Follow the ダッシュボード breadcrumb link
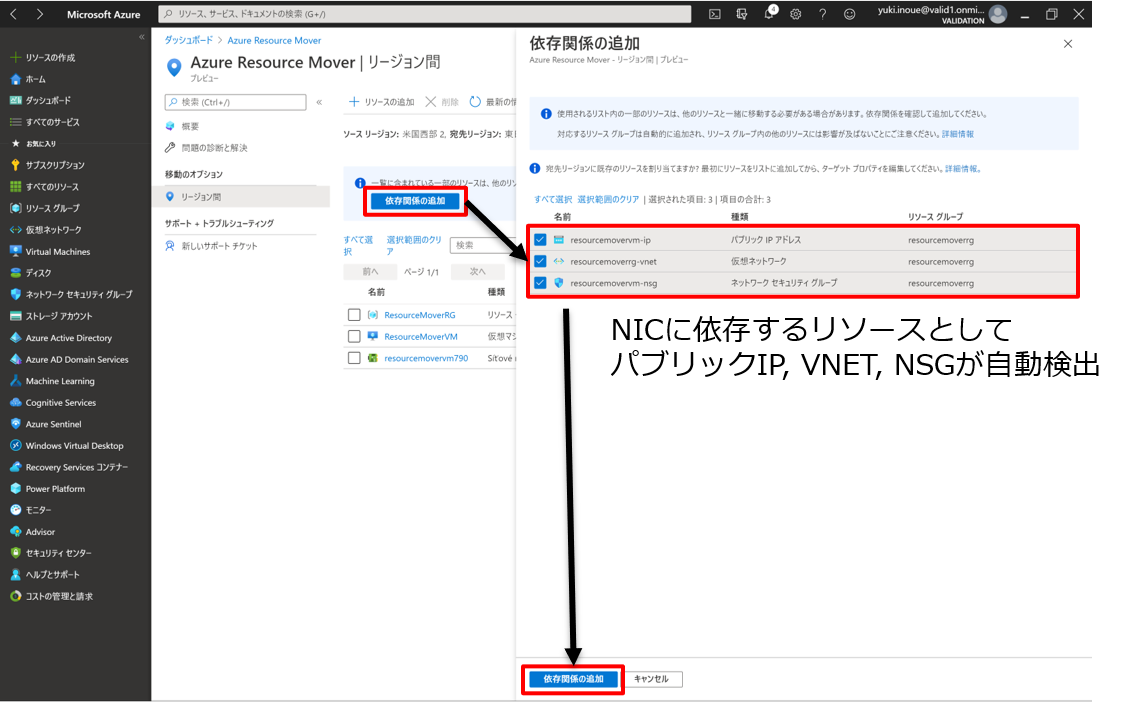 click(x=189, y=41)
